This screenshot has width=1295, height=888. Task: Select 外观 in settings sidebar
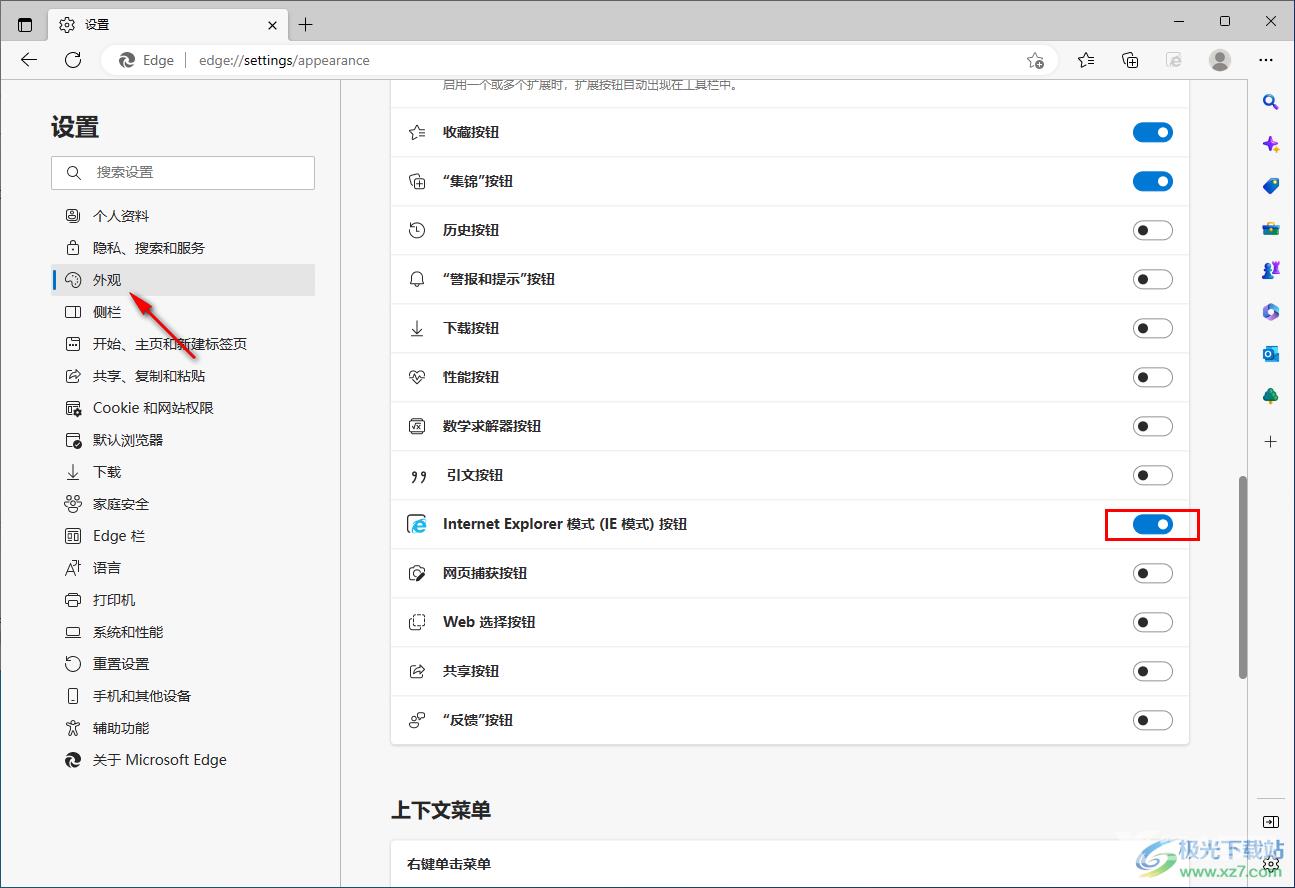[x=183, y=280]
